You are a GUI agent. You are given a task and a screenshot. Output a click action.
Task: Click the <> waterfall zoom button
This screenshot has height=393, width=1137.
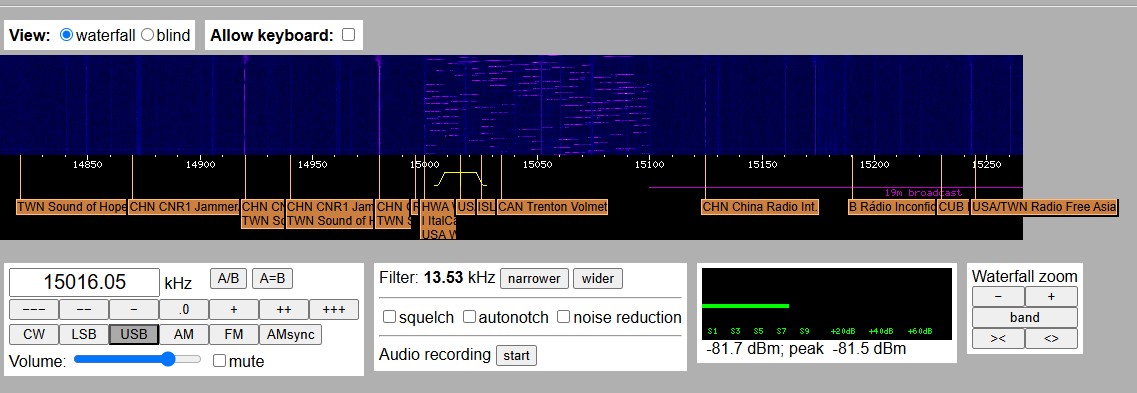coord(1051,339)
